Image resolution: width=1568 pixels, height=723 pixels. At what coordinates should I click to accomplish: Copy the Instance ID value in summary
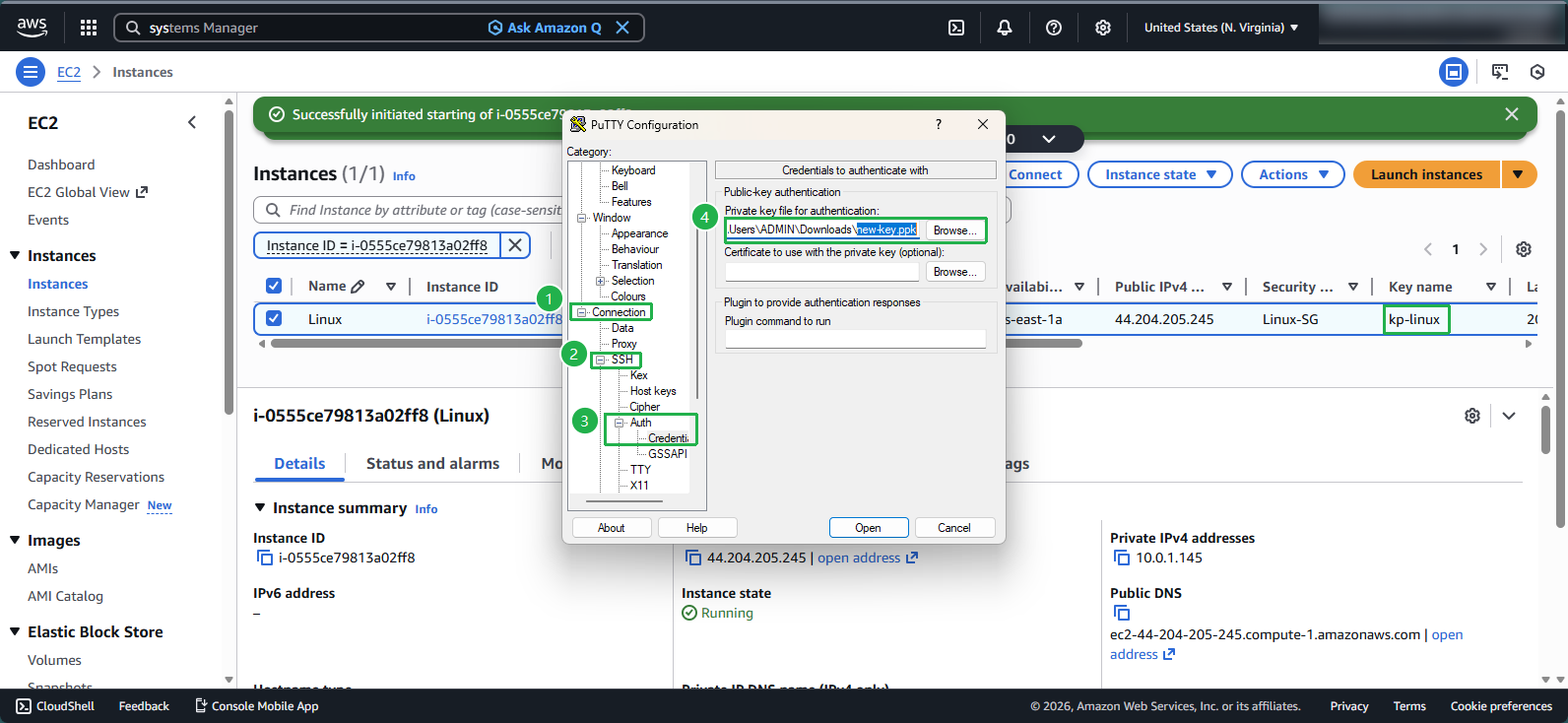point(264,558)
